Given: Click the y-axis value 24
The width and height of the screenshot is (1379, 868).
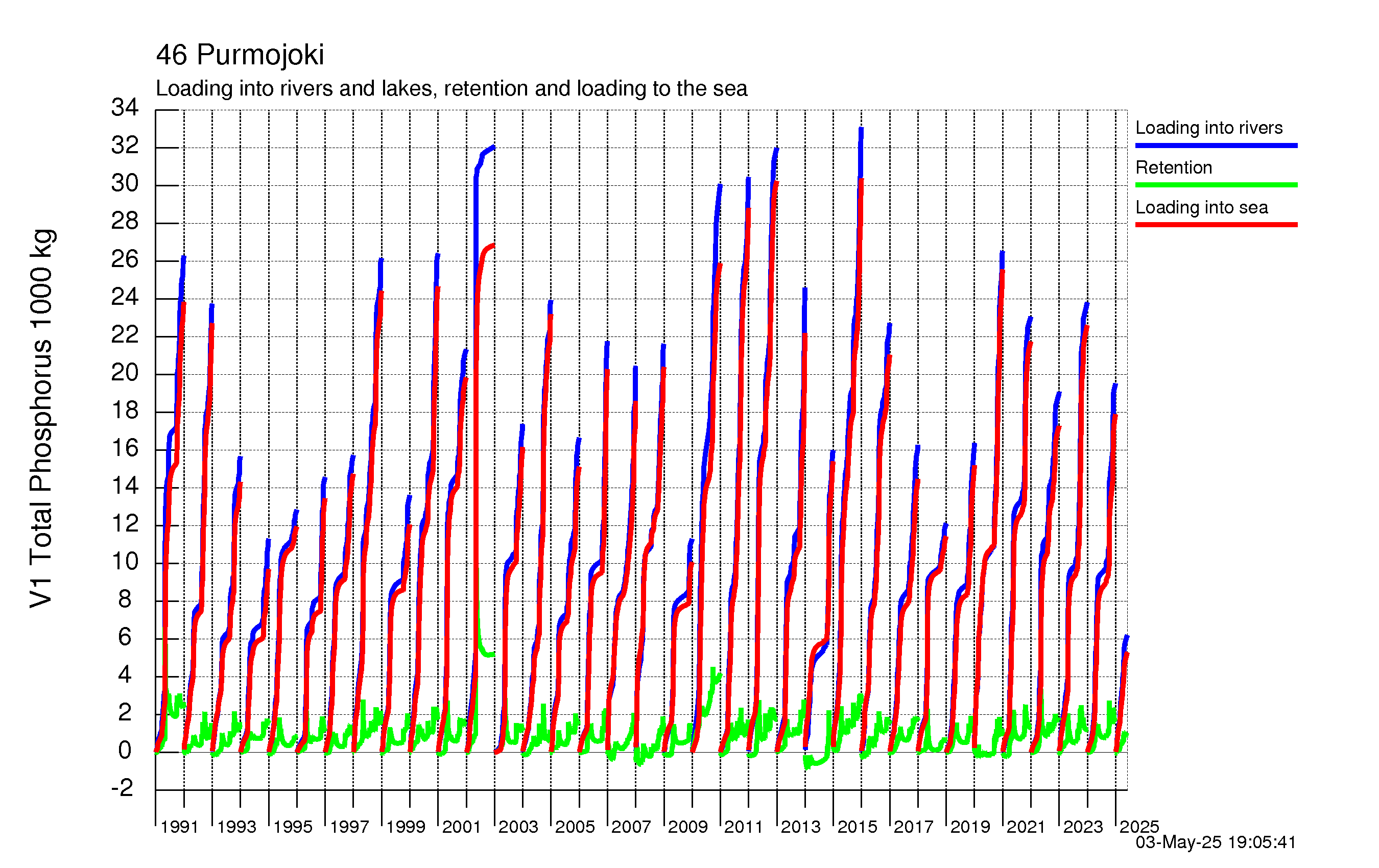Looking at the screenshot, I should 125,297.
